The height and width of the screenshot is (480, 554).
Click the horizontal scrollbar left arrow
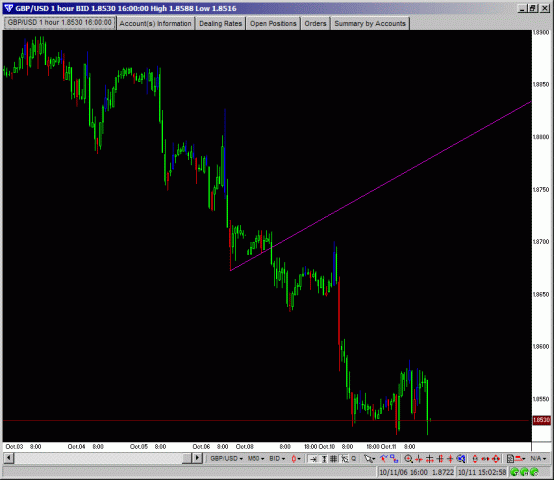[x=9, y=458]
